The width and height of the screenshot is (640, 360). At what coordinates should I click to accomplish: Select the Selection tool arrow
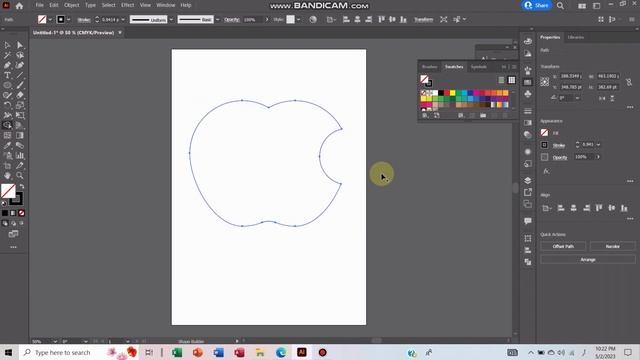pos(7,45)
